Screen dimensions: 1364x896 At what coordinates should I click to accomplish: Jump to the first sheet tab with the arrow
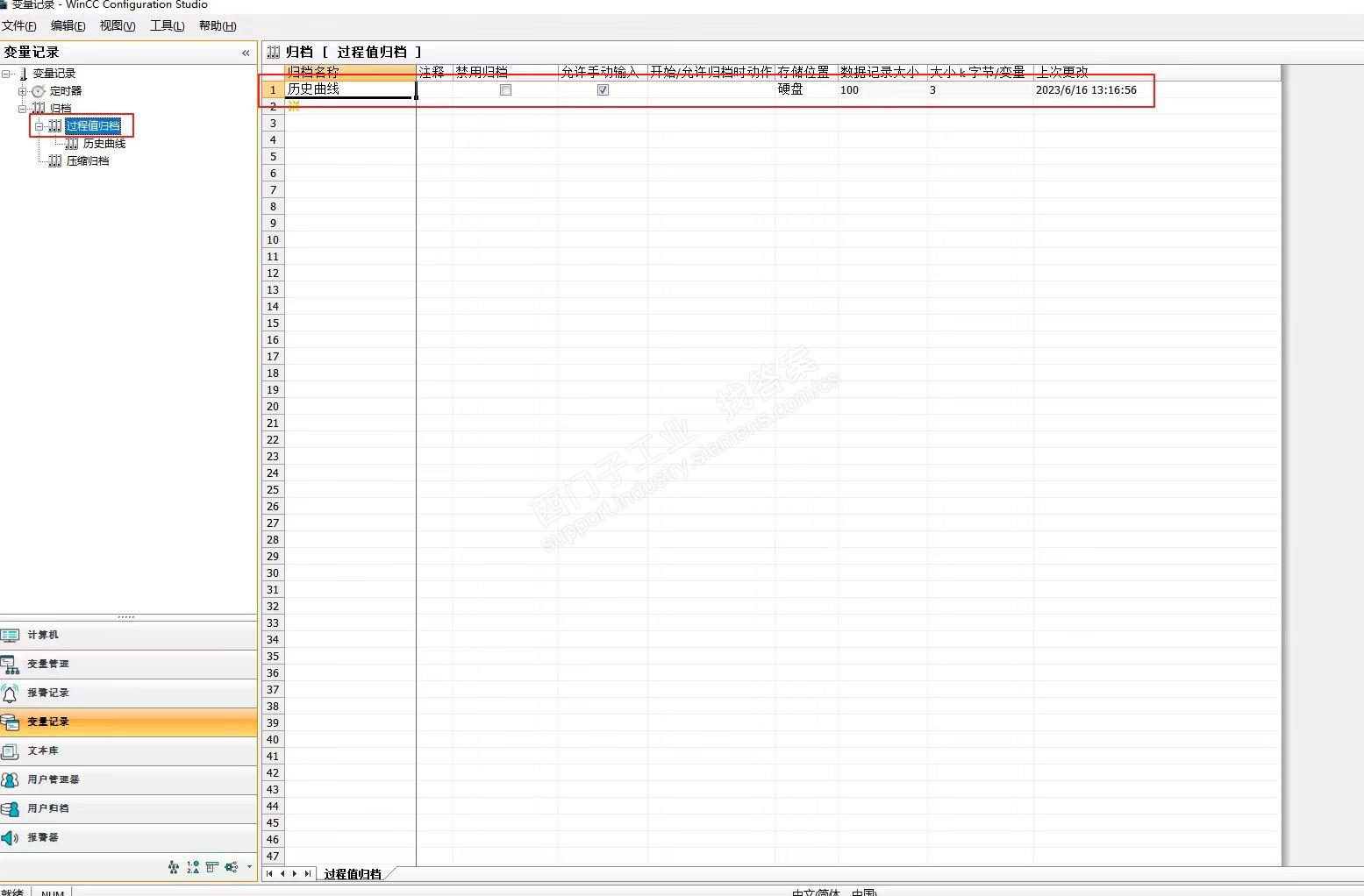269,873
